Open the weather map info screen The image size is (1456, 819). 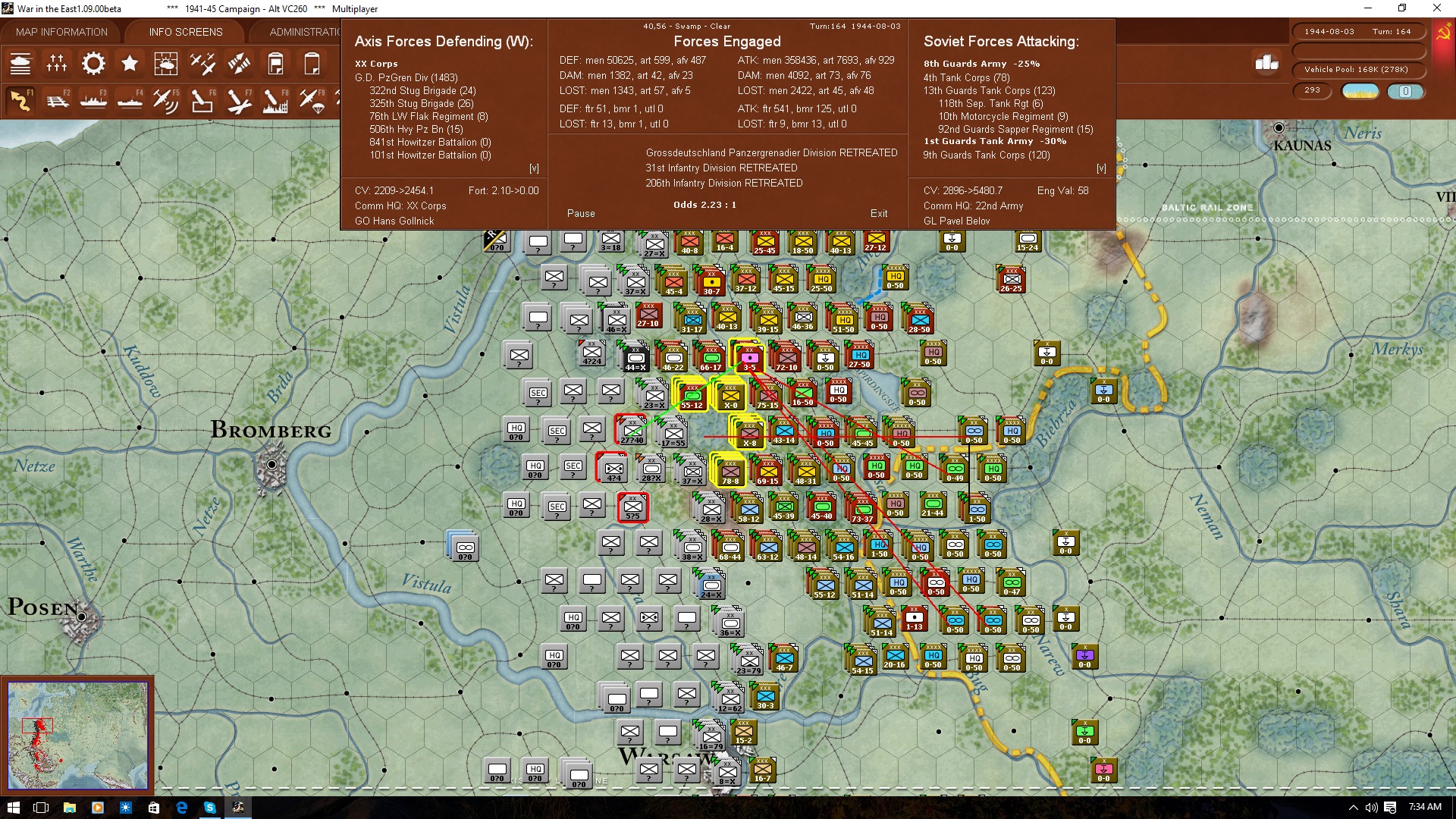click(166, 64)
